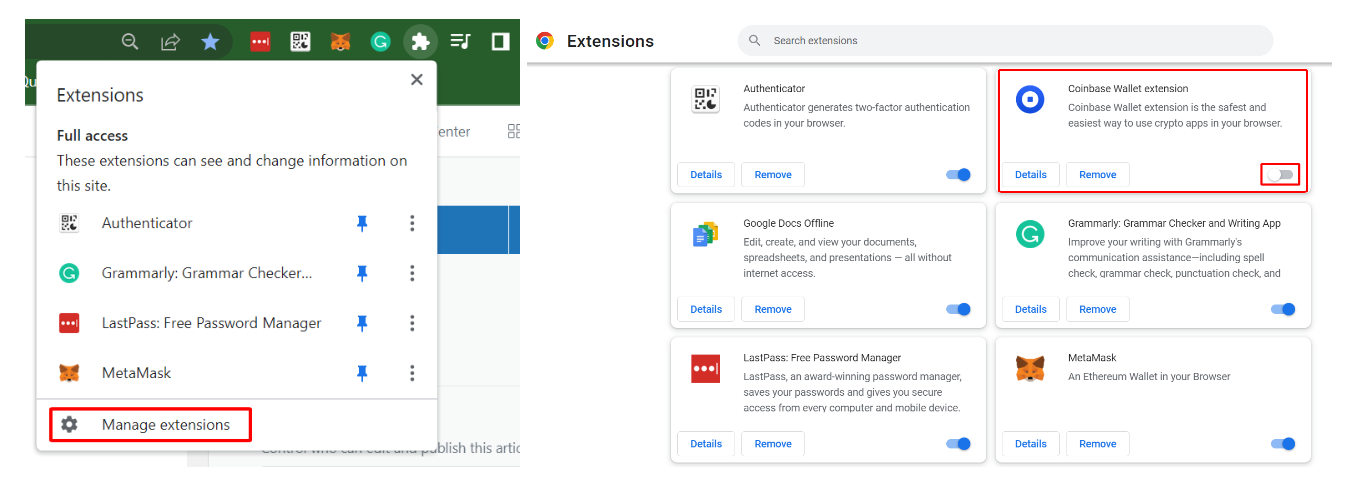This screenshot has width=1356, height=492.
Task: Unpin MetaMask from the toolbar
Action: click(362, 373)
